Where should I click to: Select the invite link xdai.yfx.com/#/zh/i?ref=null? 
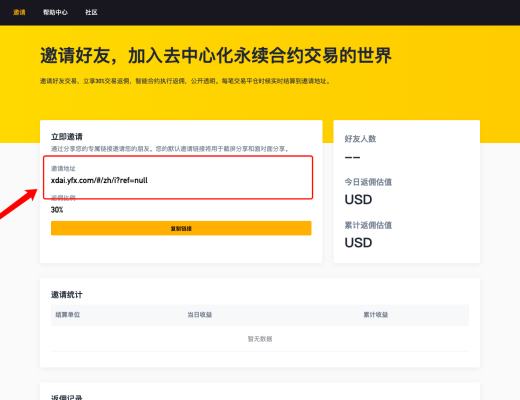pos(99,180)
